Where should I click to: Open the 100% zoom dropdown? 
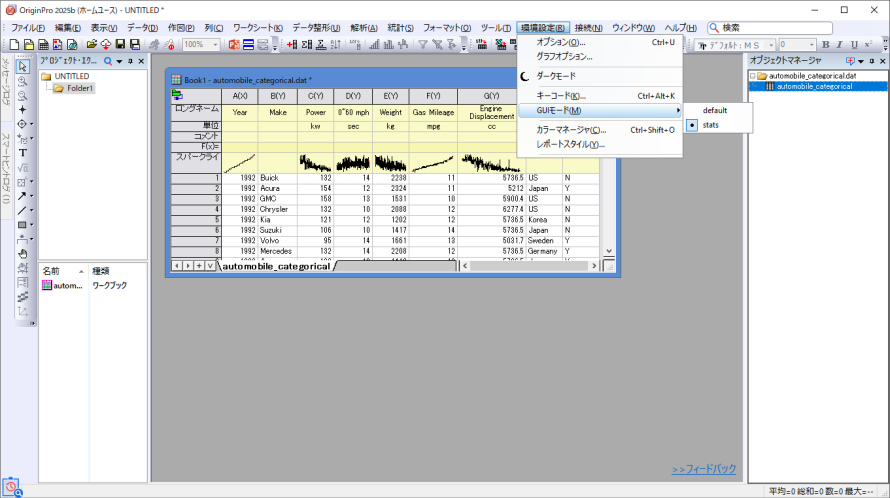pos(215,44)
